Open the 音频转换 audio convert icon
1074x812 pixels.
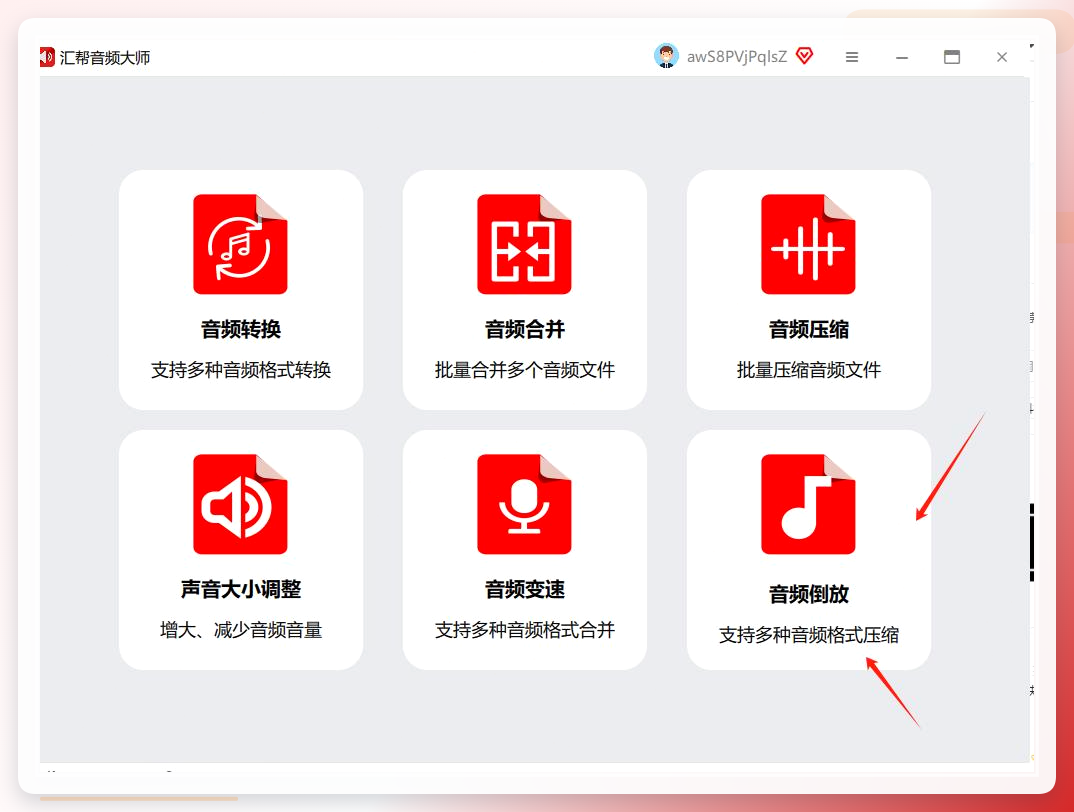coord(240,245)
